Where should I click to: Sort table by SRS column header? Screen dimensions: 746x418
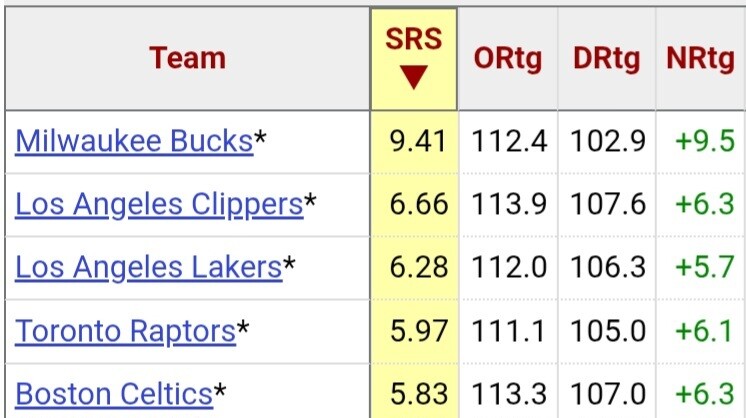[414, 58]
